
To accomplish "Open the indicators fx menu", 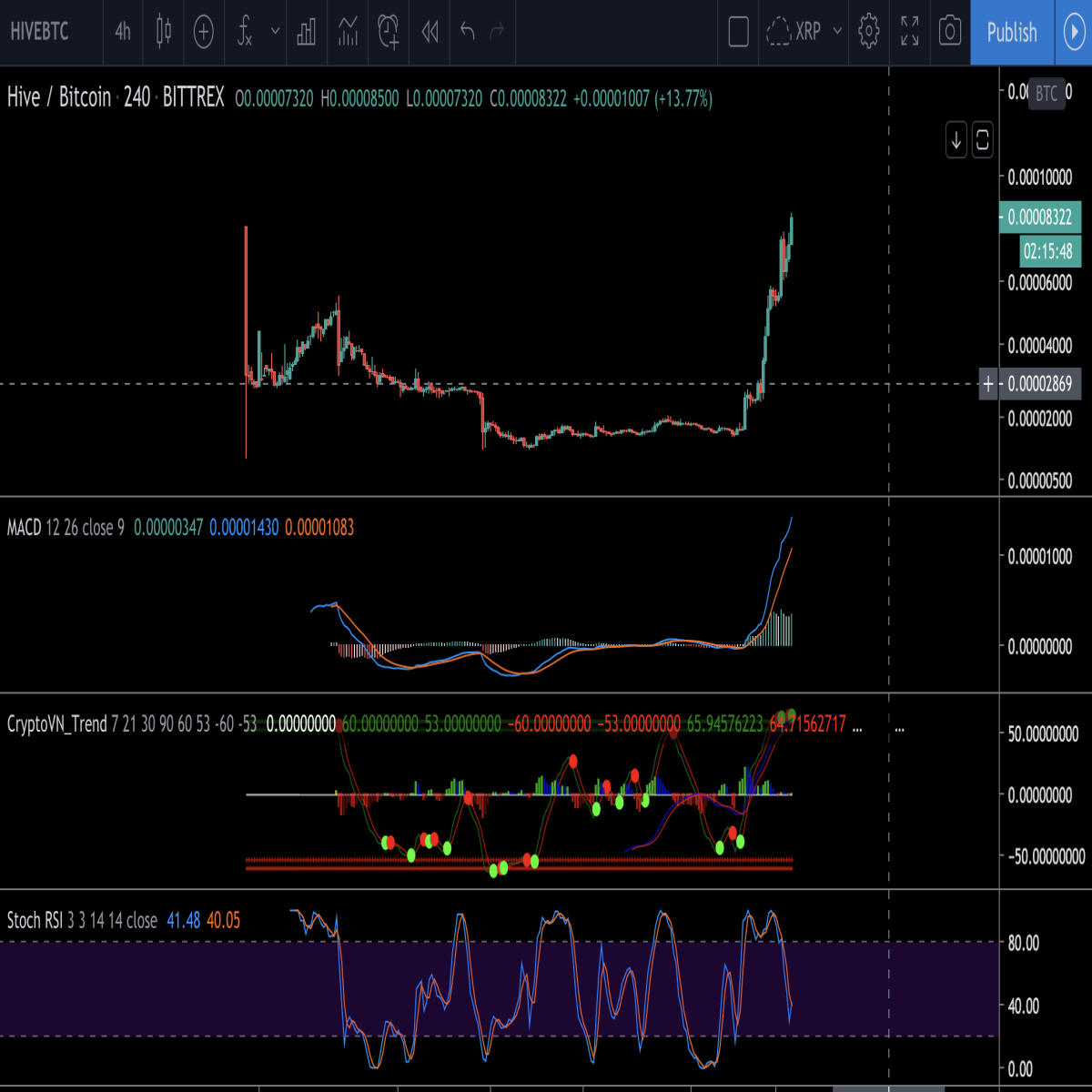I will tap(244, 32).
